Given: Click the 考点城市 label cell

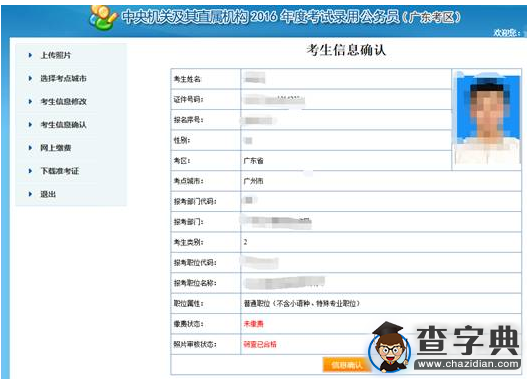Looking at the screenshot, I should (206, 181).
